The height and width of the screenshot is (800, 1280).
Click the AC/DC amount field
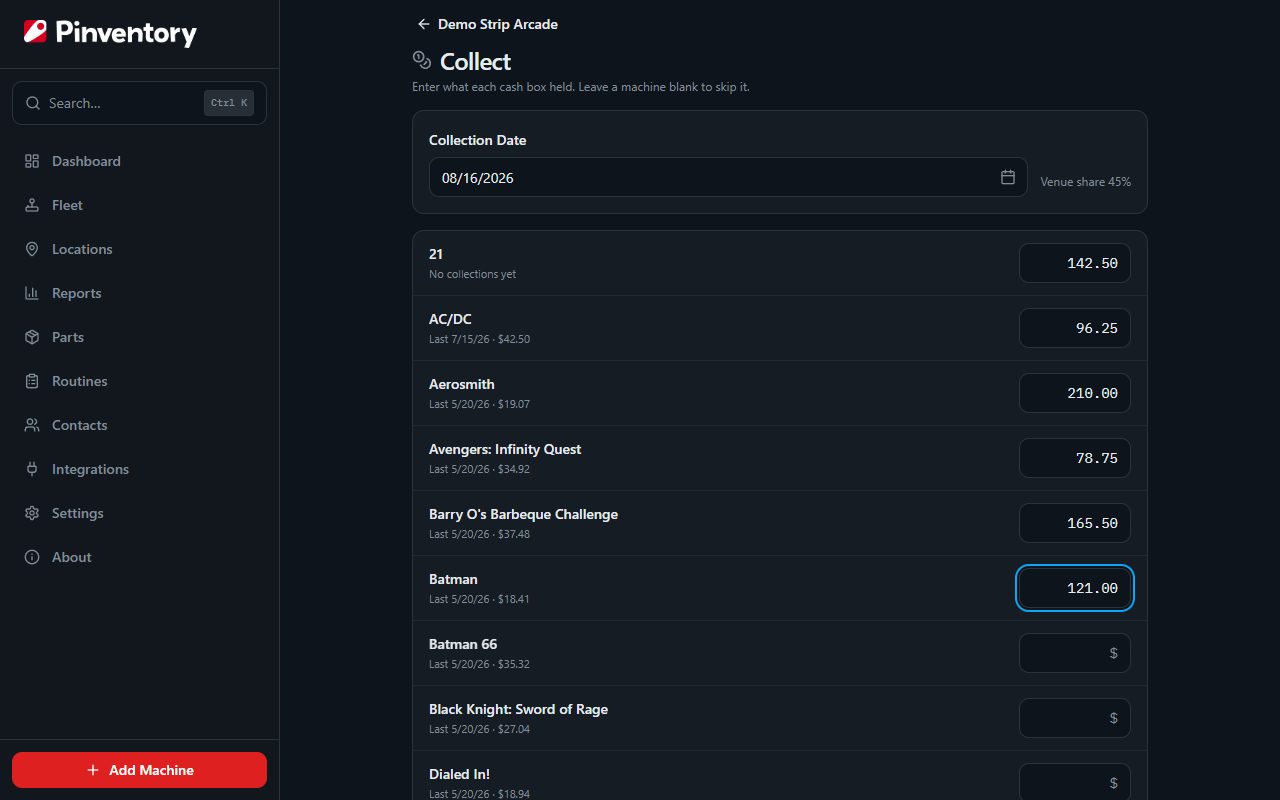[x=1075, y=328]
